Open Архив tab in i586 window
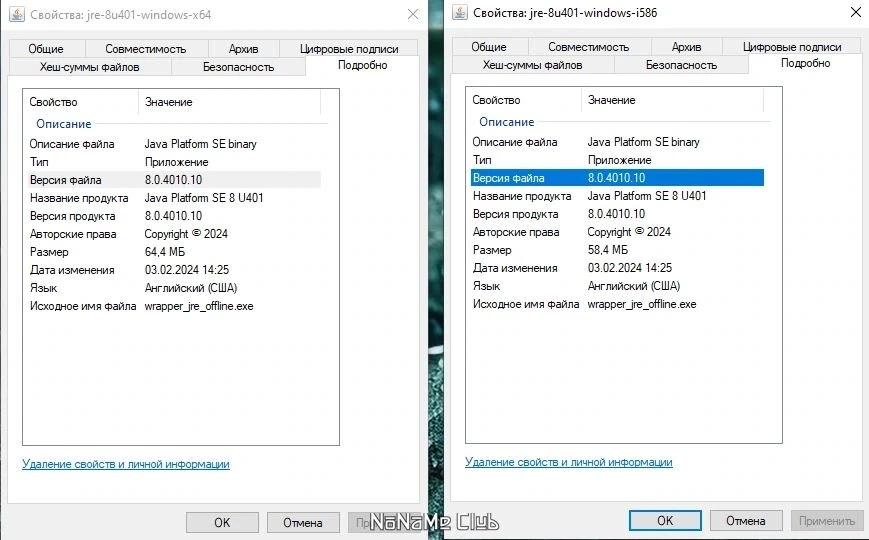 tap(687, 47)
